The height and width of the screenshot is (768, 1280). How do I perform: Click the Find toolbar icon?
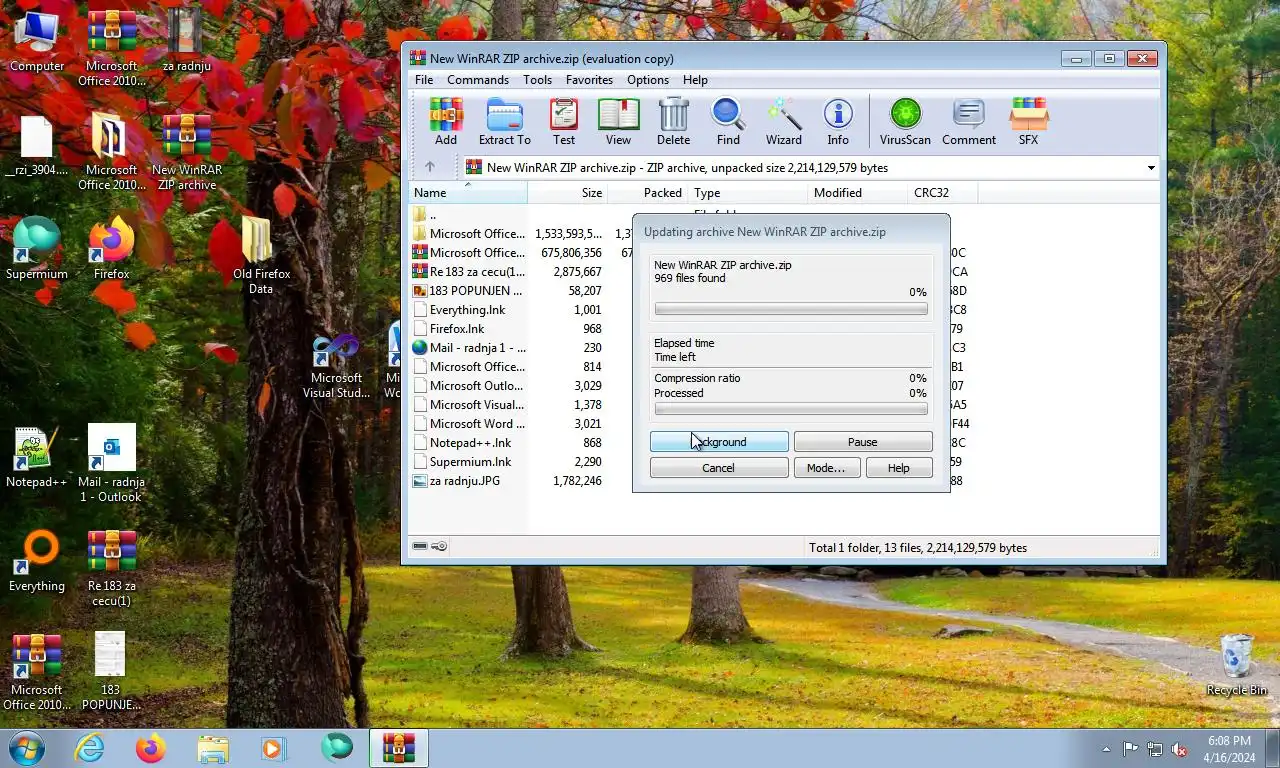point(728,122)
